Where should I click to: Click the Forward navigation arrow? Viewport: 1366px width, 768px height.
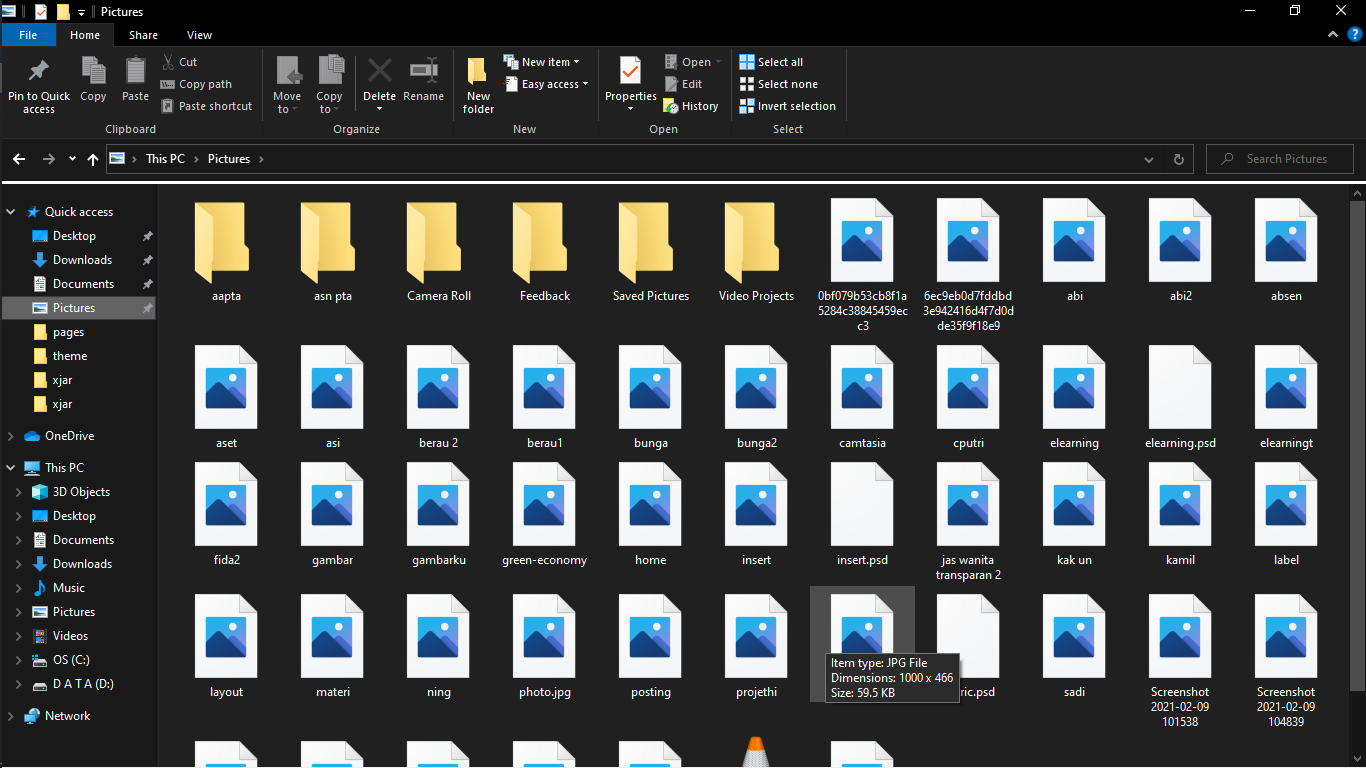48,159
